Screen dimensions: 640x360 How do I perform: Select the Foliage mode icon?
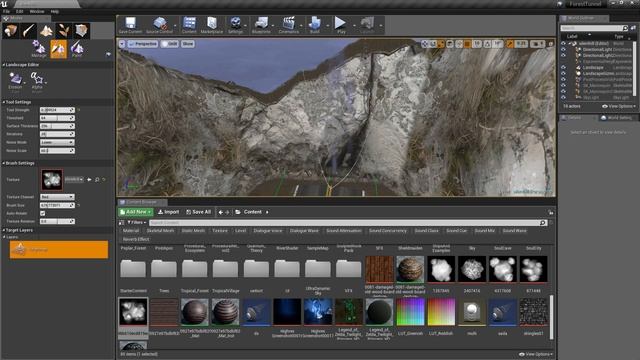[x=63, y=31]
